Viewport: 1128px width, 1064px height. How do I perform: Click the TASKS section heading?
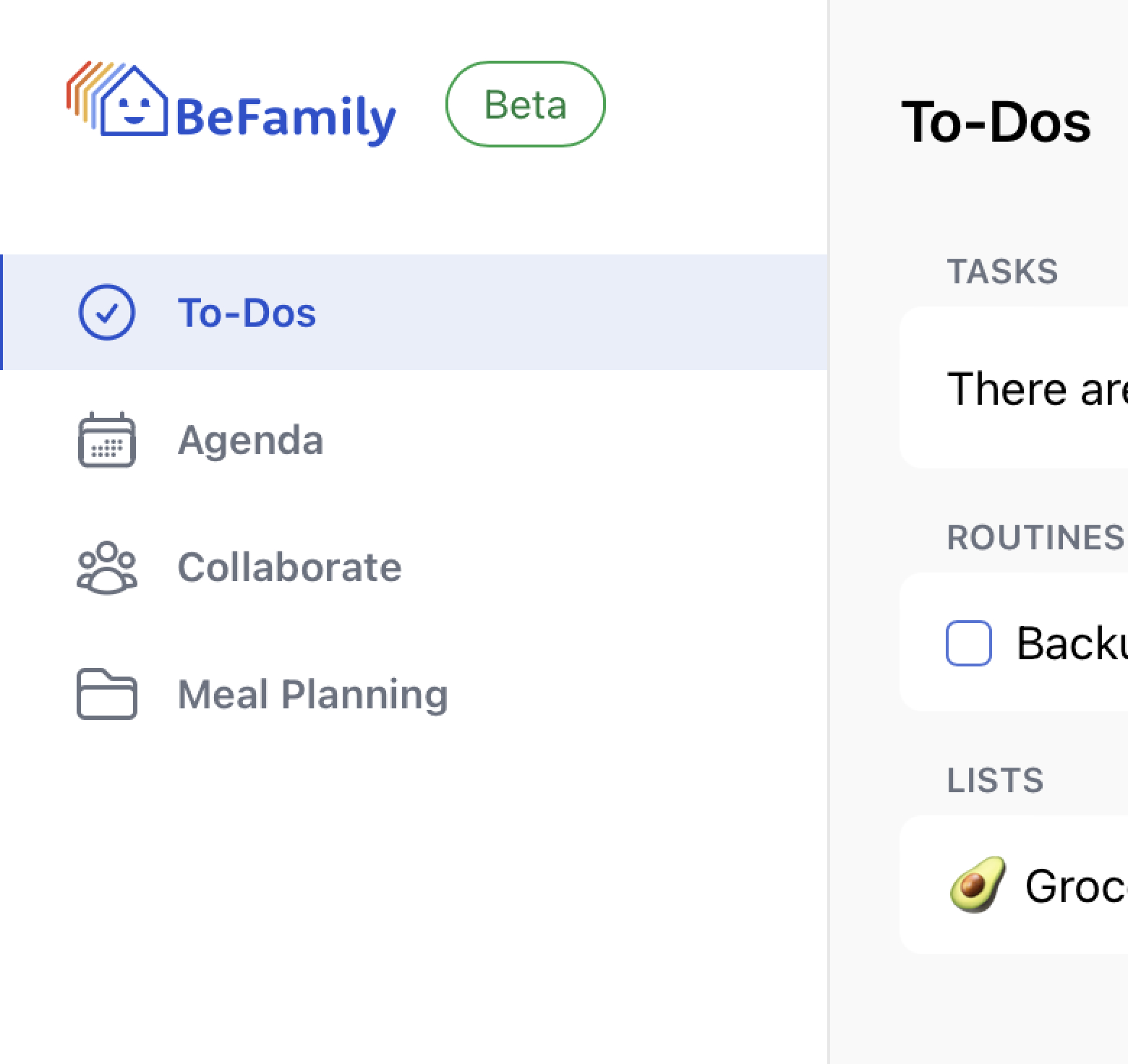tap(1002, 272)
